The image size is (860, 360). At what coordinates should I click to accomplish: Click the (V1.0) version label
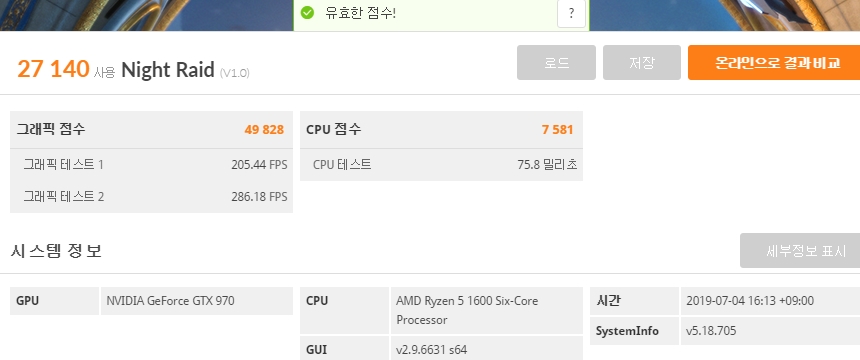(235, 72)
